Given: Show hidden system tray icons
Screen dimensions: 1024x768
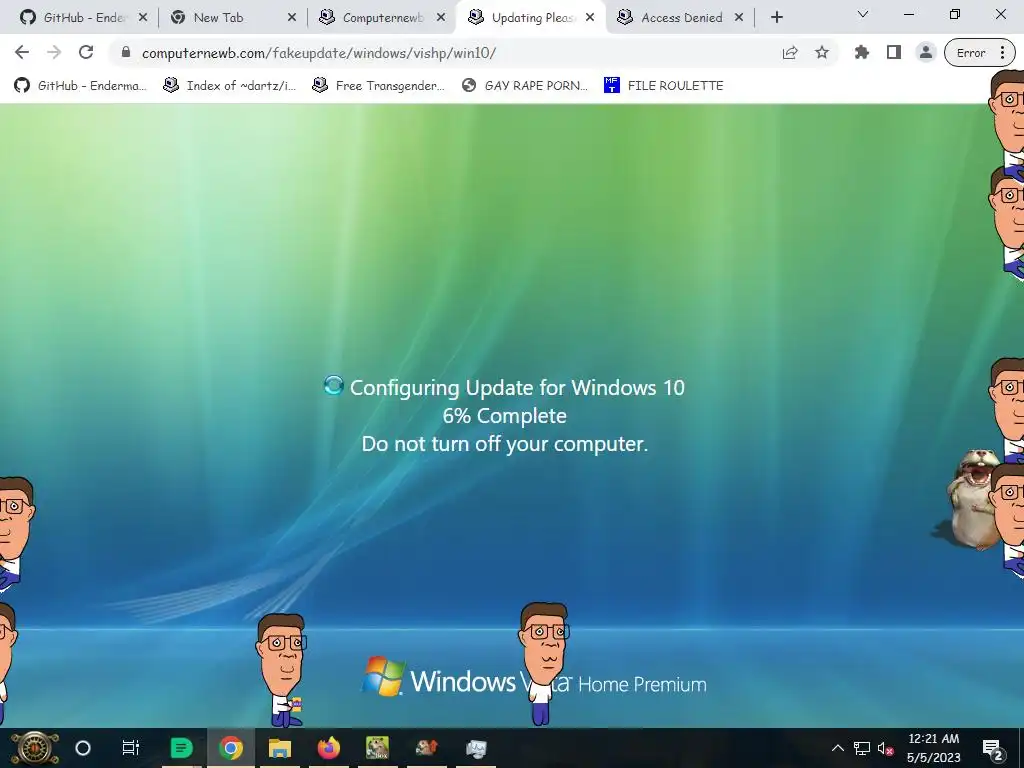Looking at the screenshot, I should tap(838, 748).
